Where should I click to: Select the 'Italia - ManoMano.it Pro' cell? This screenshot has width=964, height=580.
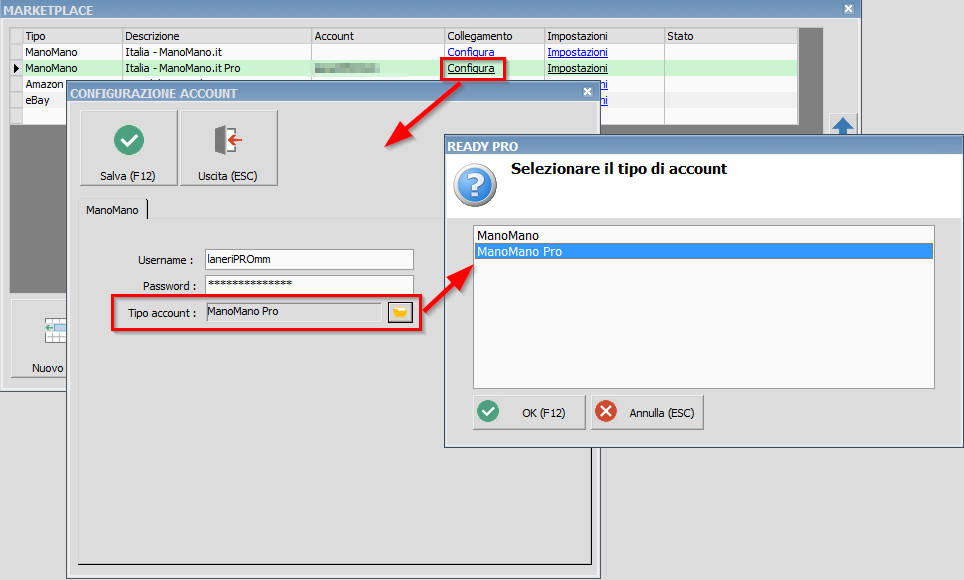point(217,68)
